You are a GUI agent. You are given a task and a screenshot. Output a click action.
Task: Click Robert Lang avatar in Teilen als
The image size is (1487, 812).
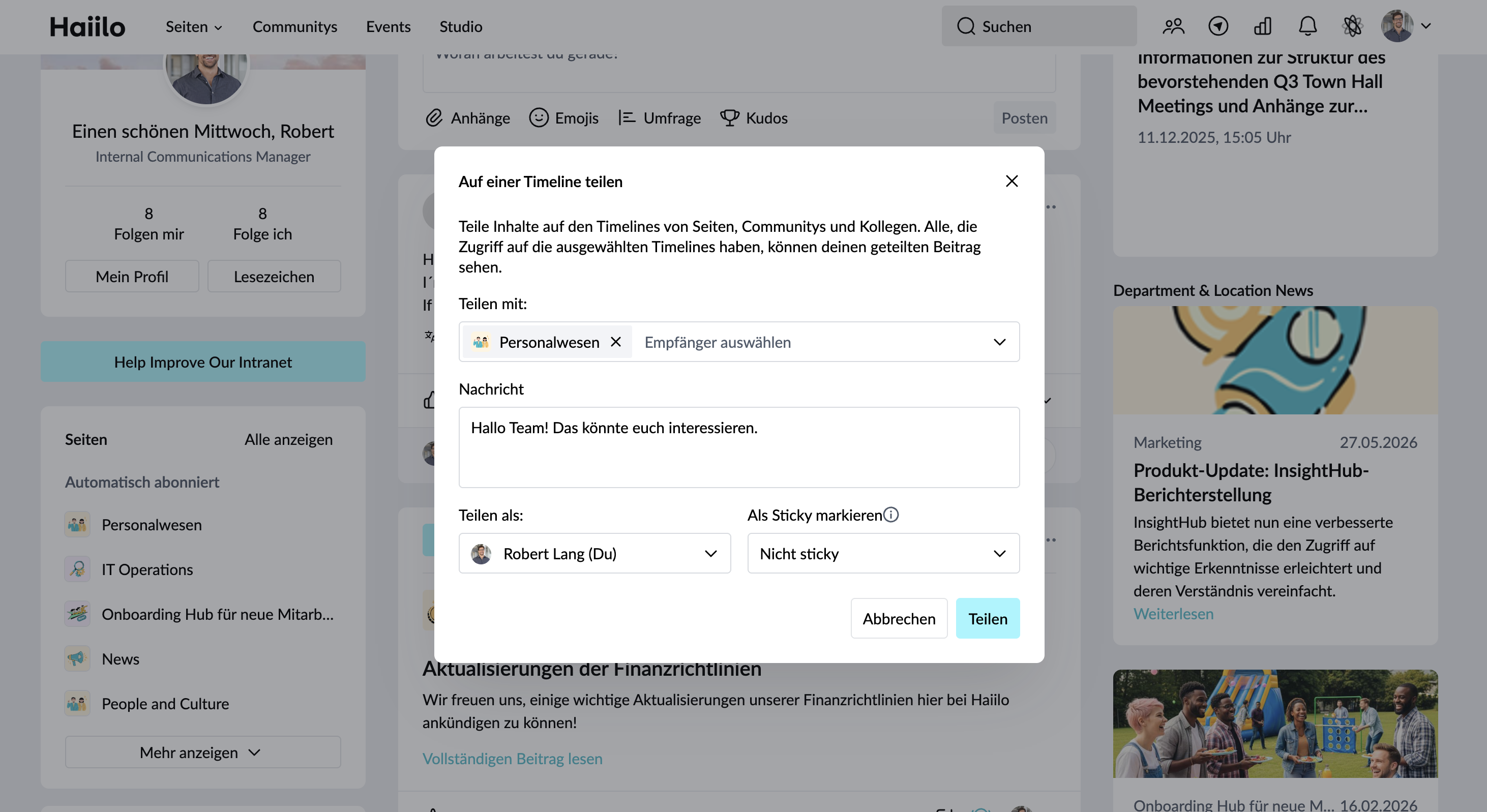point(481,554)
